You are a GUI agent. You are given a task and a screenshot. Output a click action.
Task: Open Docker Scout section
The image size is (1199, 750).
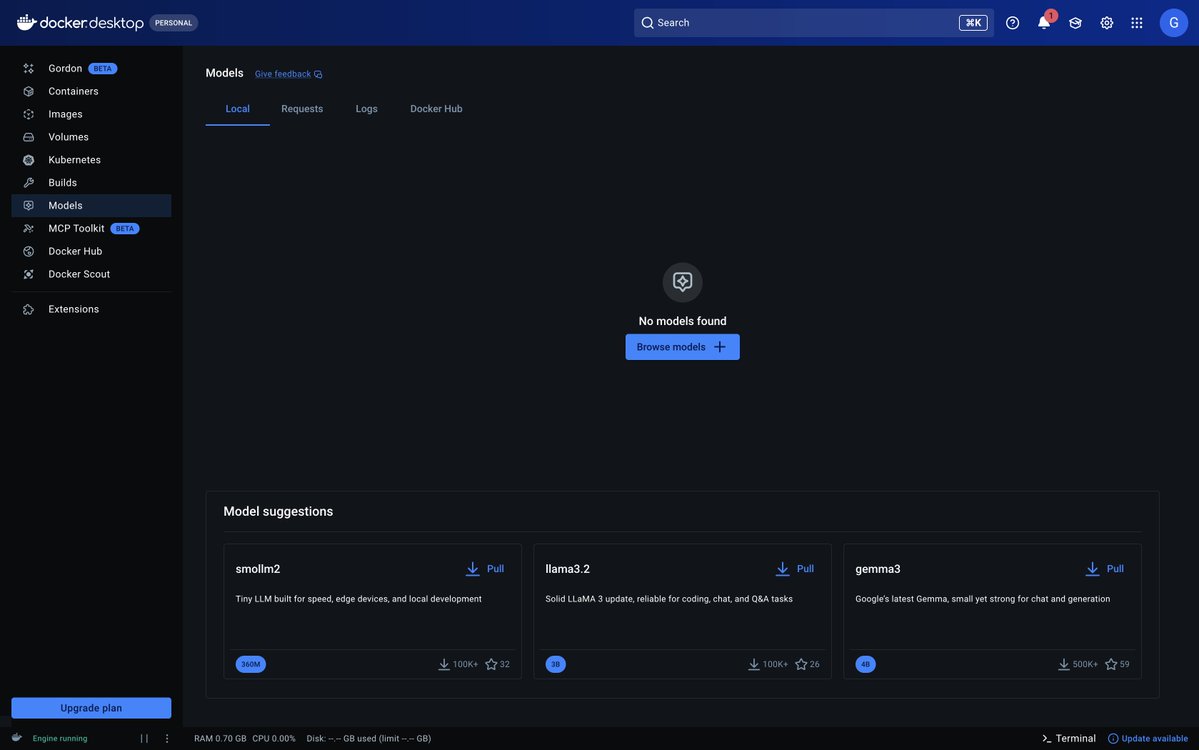[91, 274]
